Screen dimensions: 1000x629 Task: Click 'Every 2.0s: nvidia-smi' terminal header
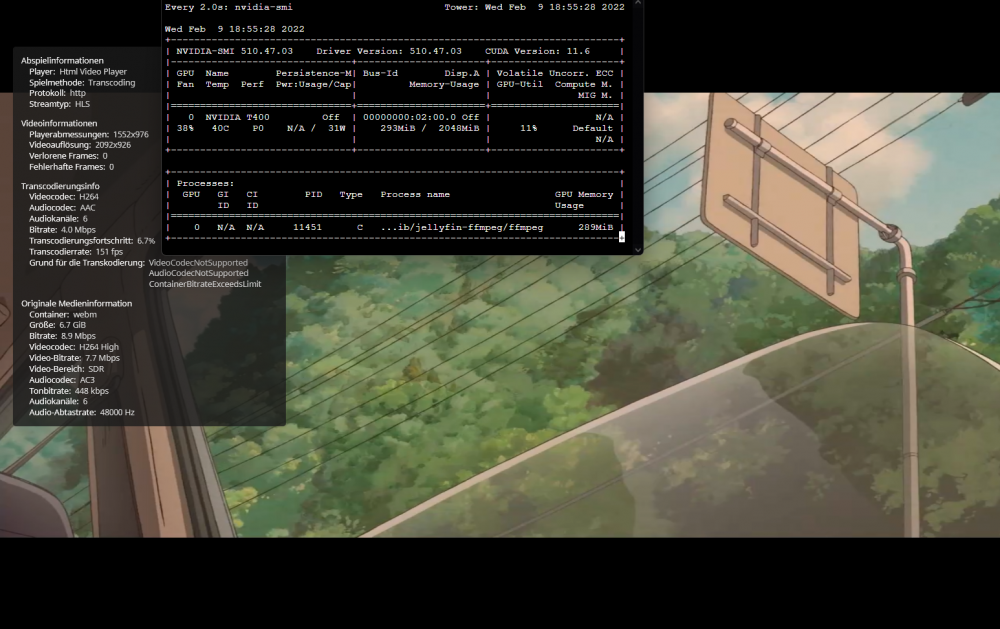228,7
